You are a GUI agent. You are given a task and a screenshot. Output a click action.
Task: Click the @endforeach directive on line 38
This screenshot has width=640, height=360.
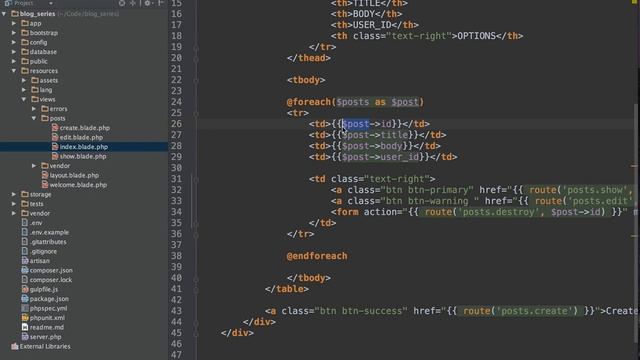pyautogui.click(x=317, y=256)
